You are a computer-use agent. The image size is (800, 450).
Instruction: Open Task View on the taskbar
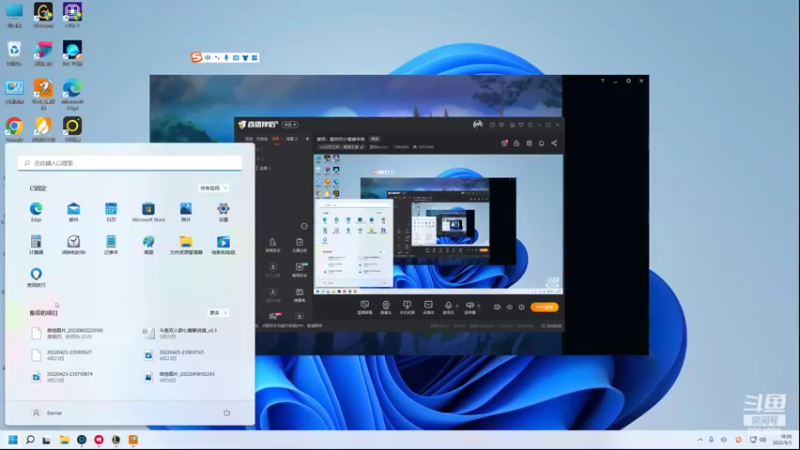coord(46,440)
